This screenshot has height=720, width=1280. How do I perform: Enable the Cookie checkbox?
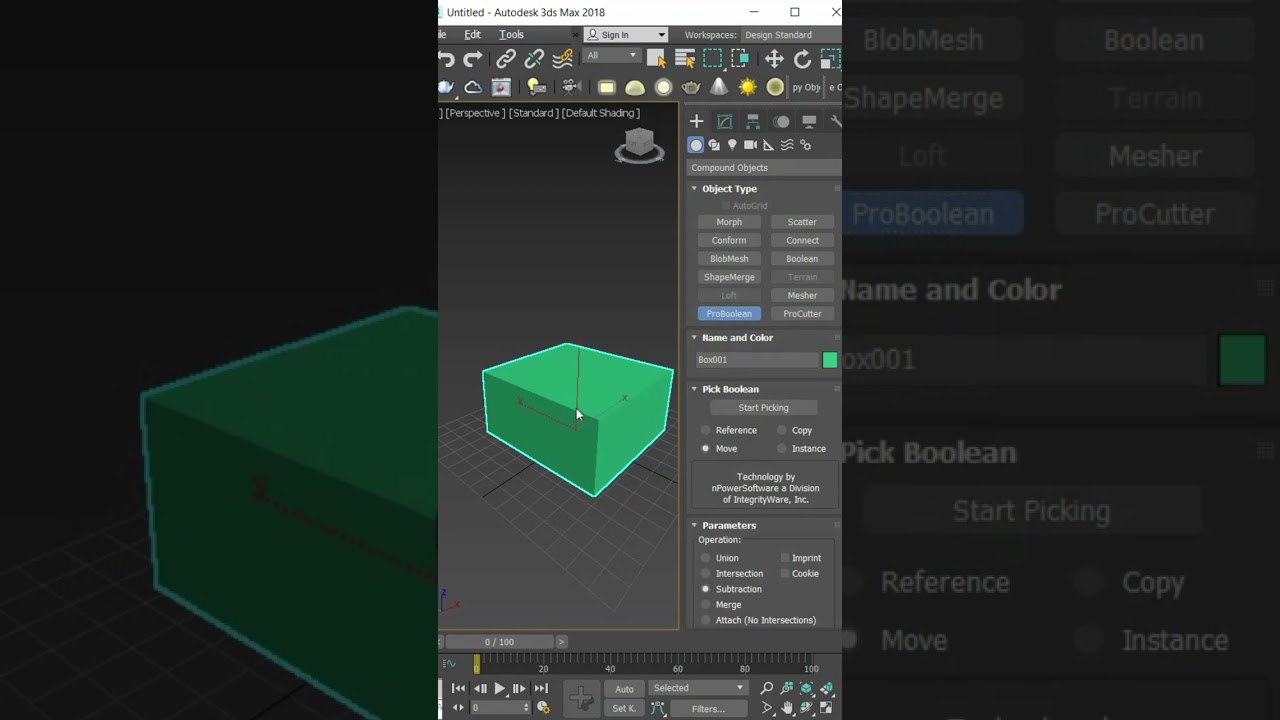coord(785,574)
